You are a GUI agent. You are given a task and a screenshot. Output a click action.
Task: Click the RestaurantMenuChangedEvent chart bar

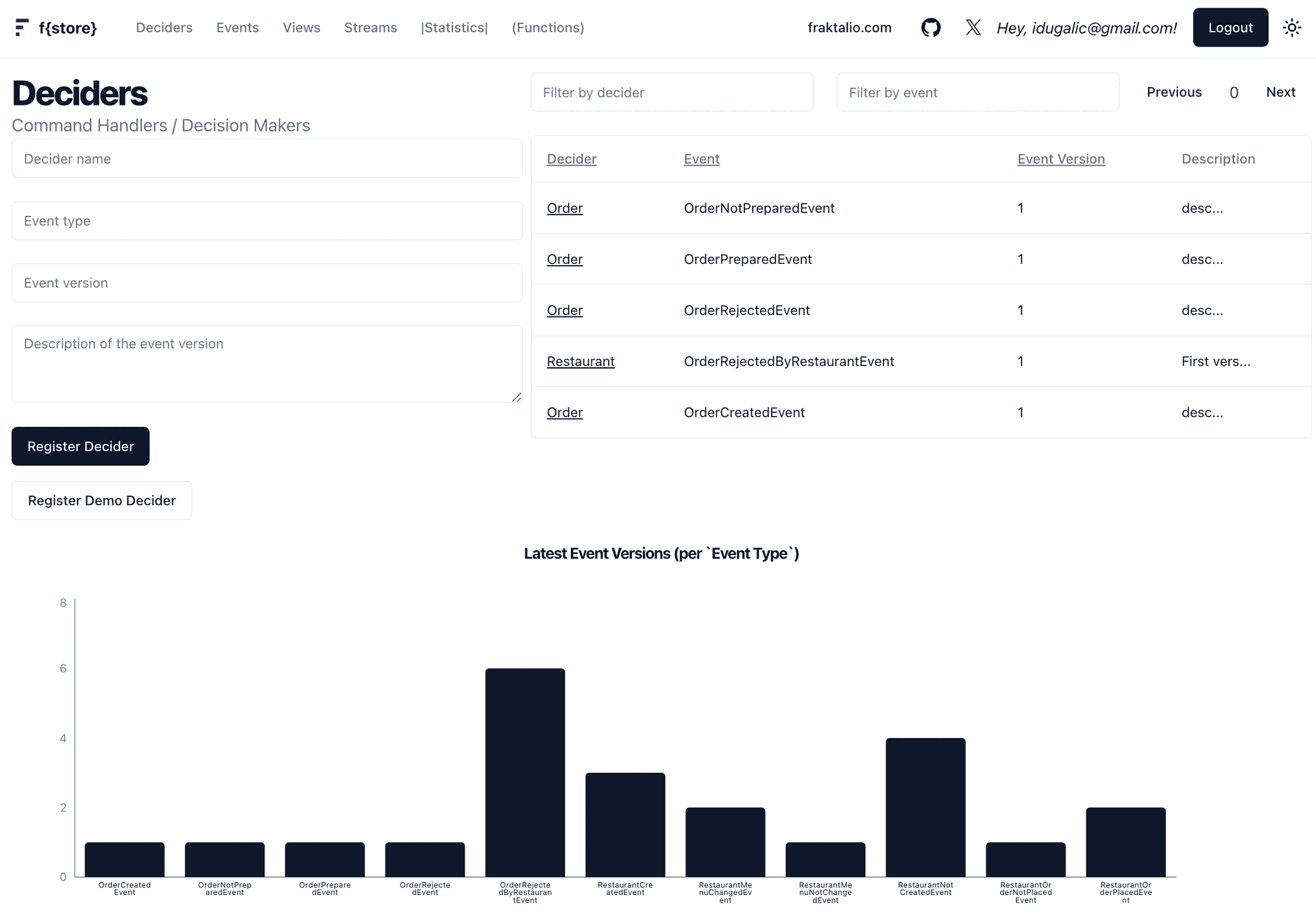(725, 842)
